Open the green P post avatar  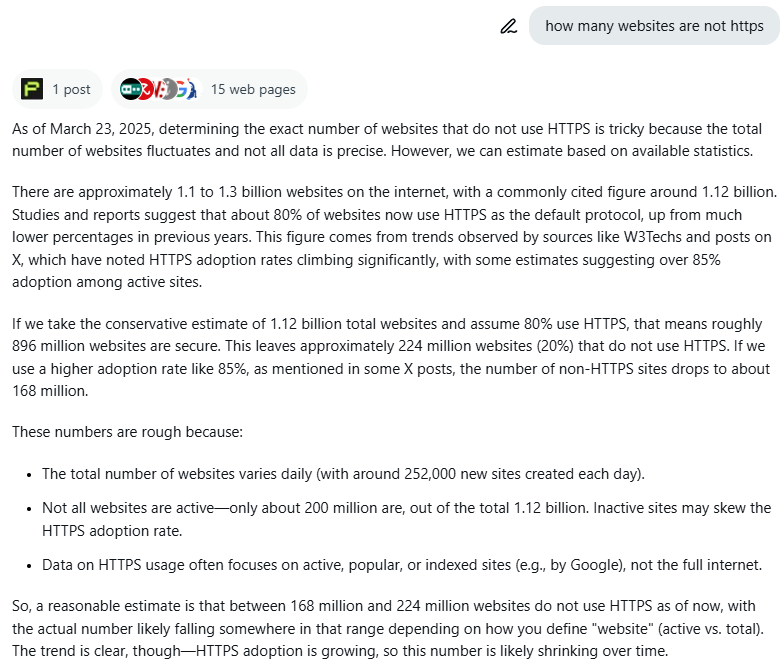[x=32, y=89]
